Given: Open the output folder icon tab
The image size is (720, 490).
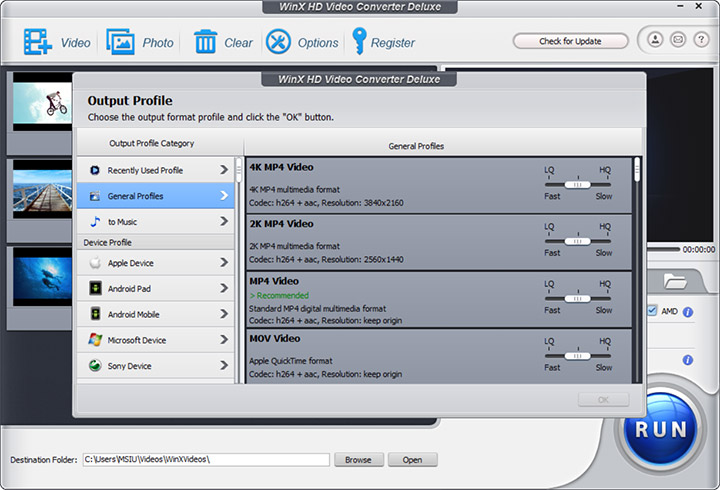Looking at the screenshot, I should pyautogui.click(x=674, y=282).
